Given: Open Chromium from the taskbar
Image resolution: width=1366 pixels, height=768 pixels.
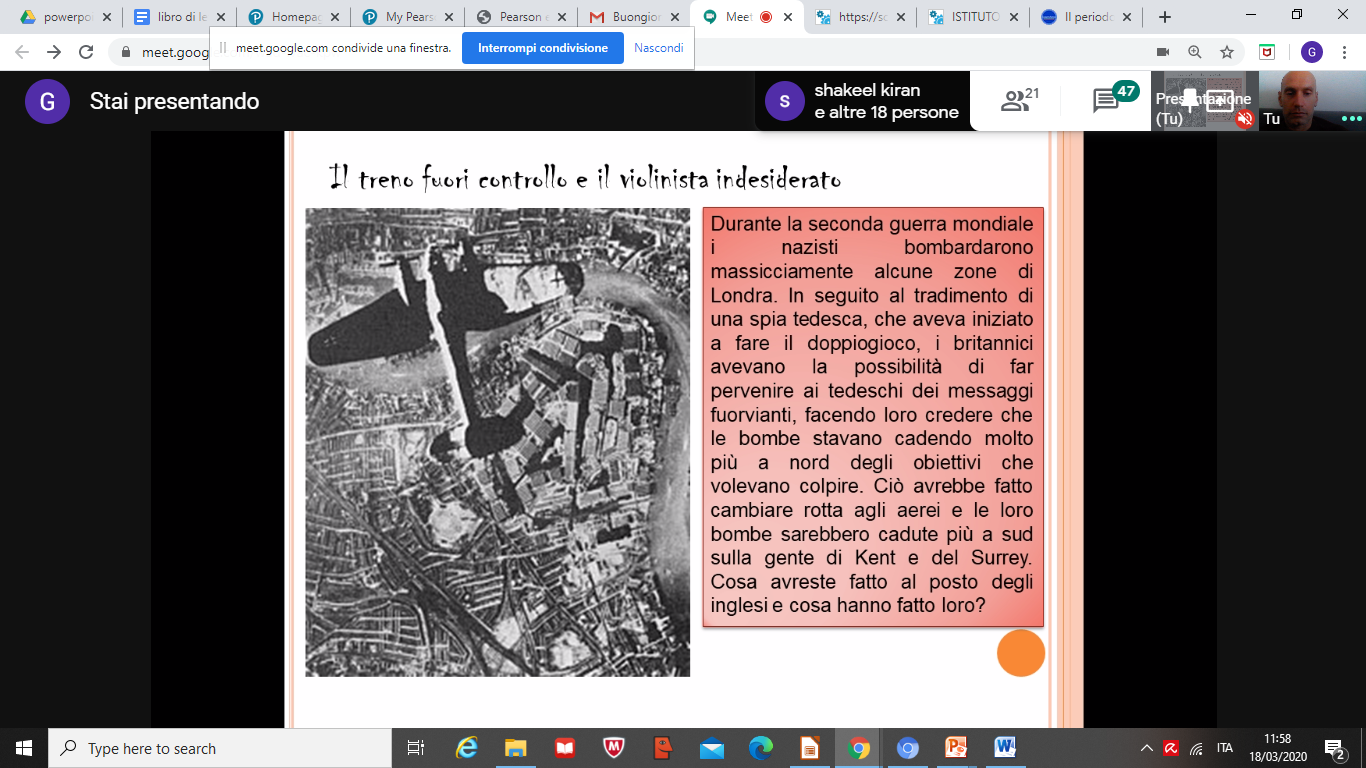Looking at the screenshot, I should [908, 748].
